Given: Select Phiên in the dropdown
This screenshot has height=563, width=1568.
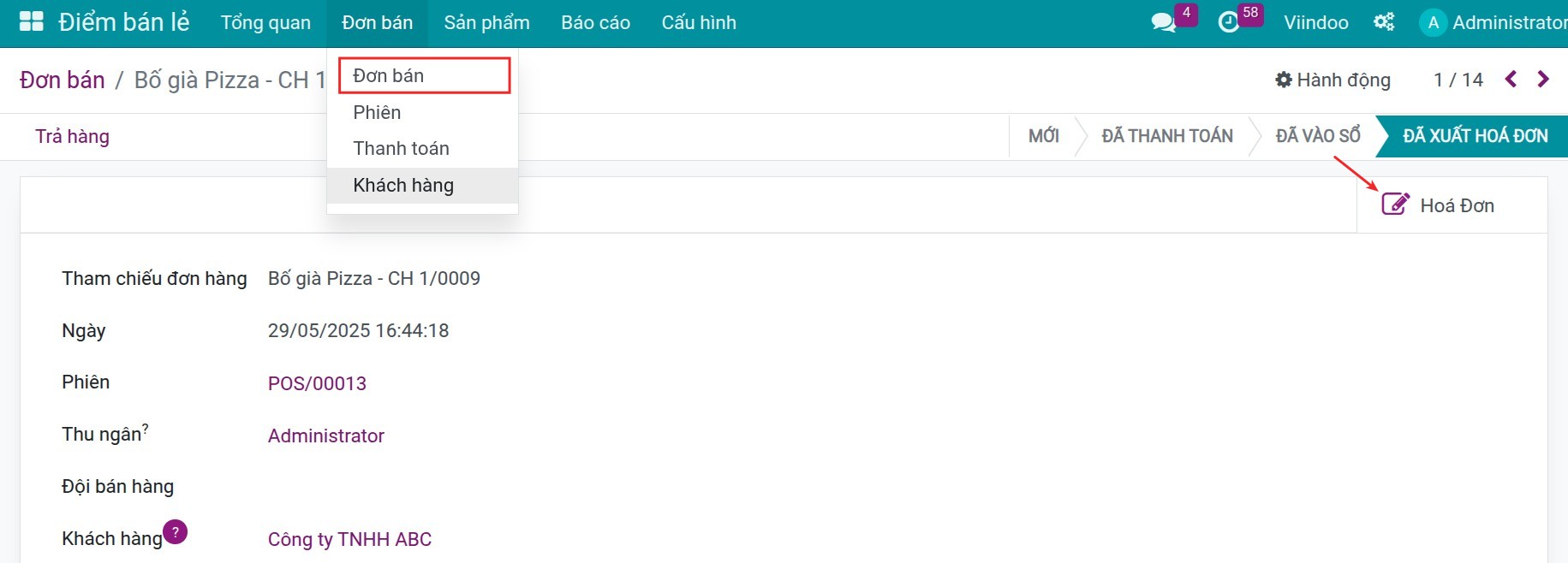Looking at the screenshot, I should [422, 112].
